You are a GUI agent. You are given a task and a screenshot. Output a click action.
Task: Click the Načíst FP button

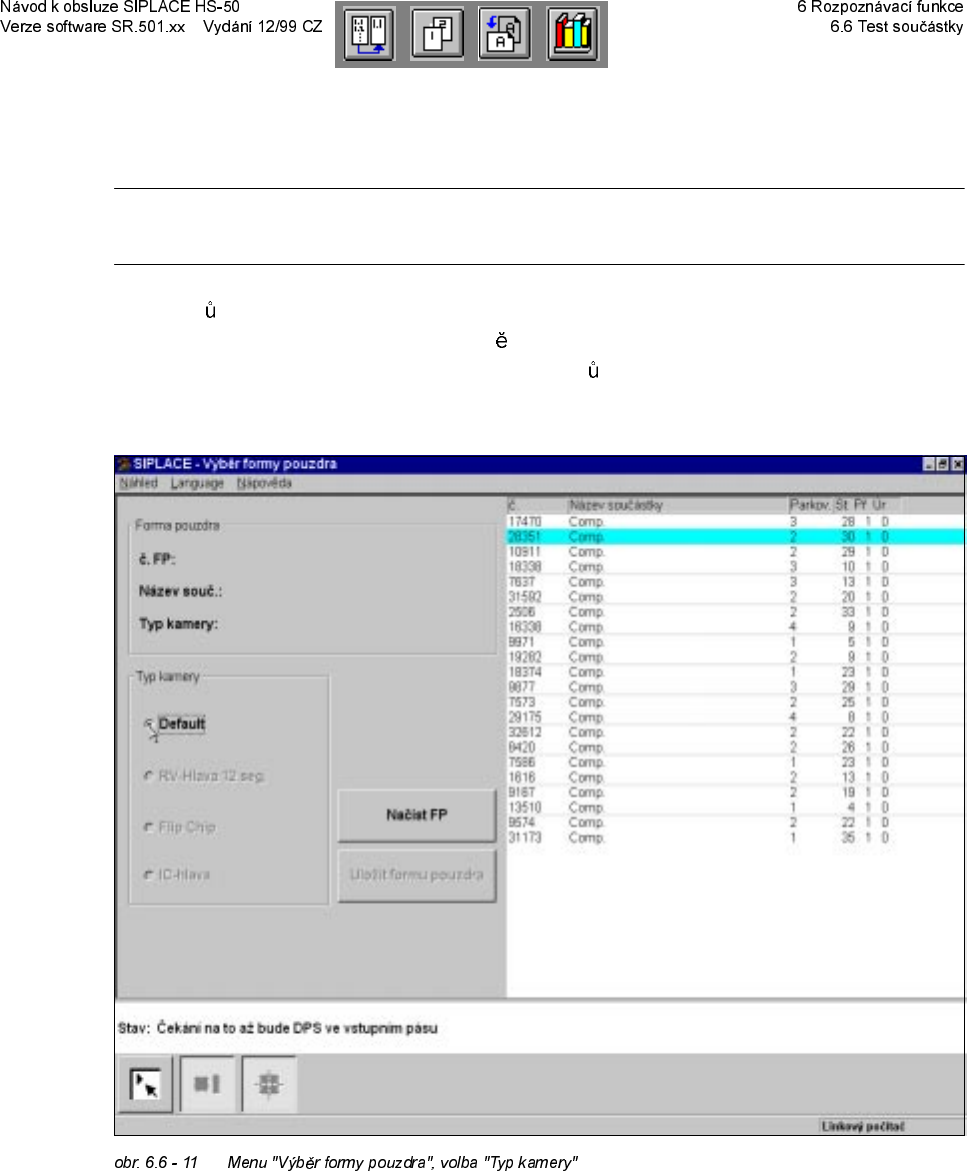417,815
